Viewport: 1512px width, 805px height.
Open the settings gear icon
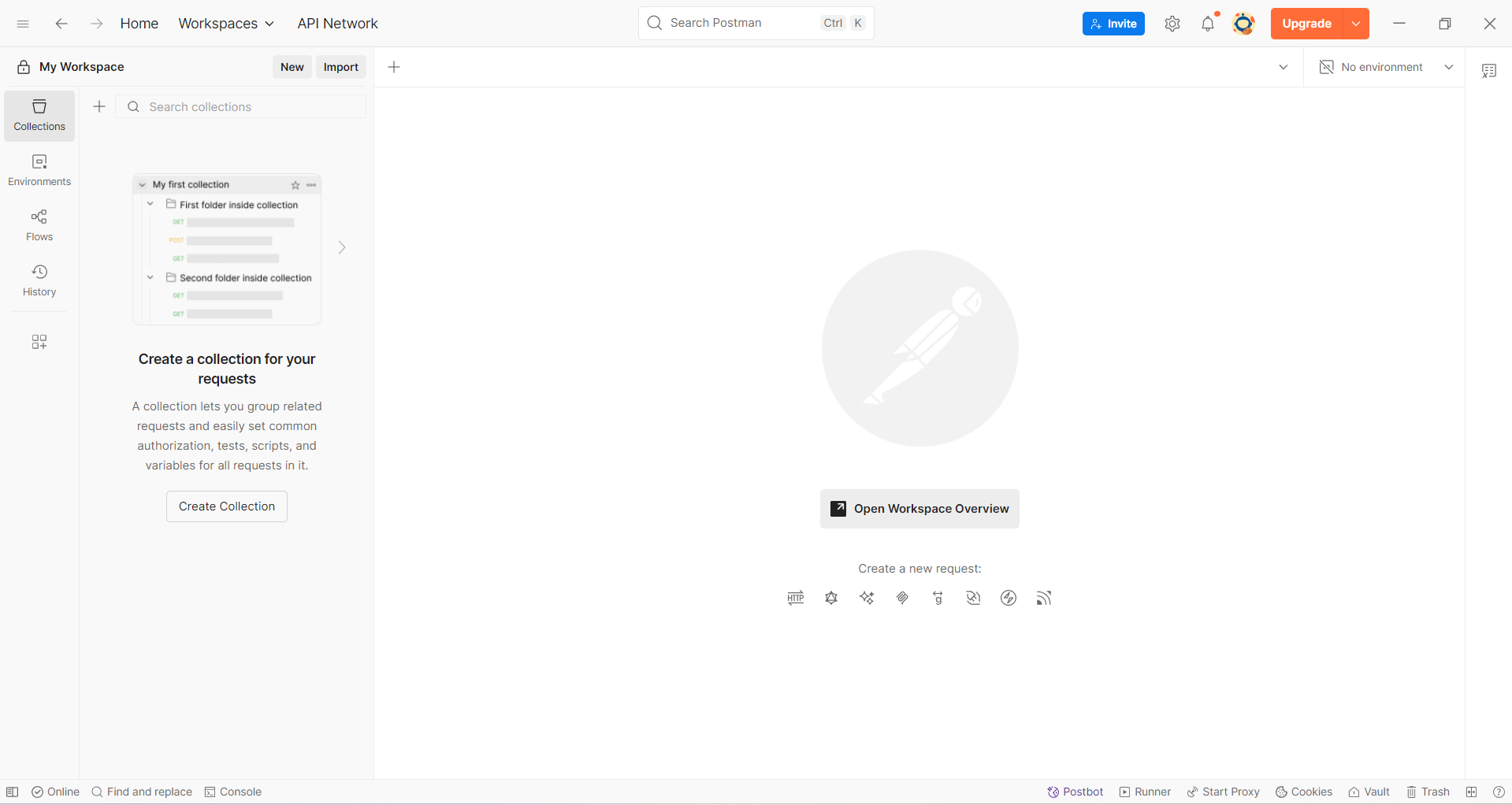(1172, 24)
